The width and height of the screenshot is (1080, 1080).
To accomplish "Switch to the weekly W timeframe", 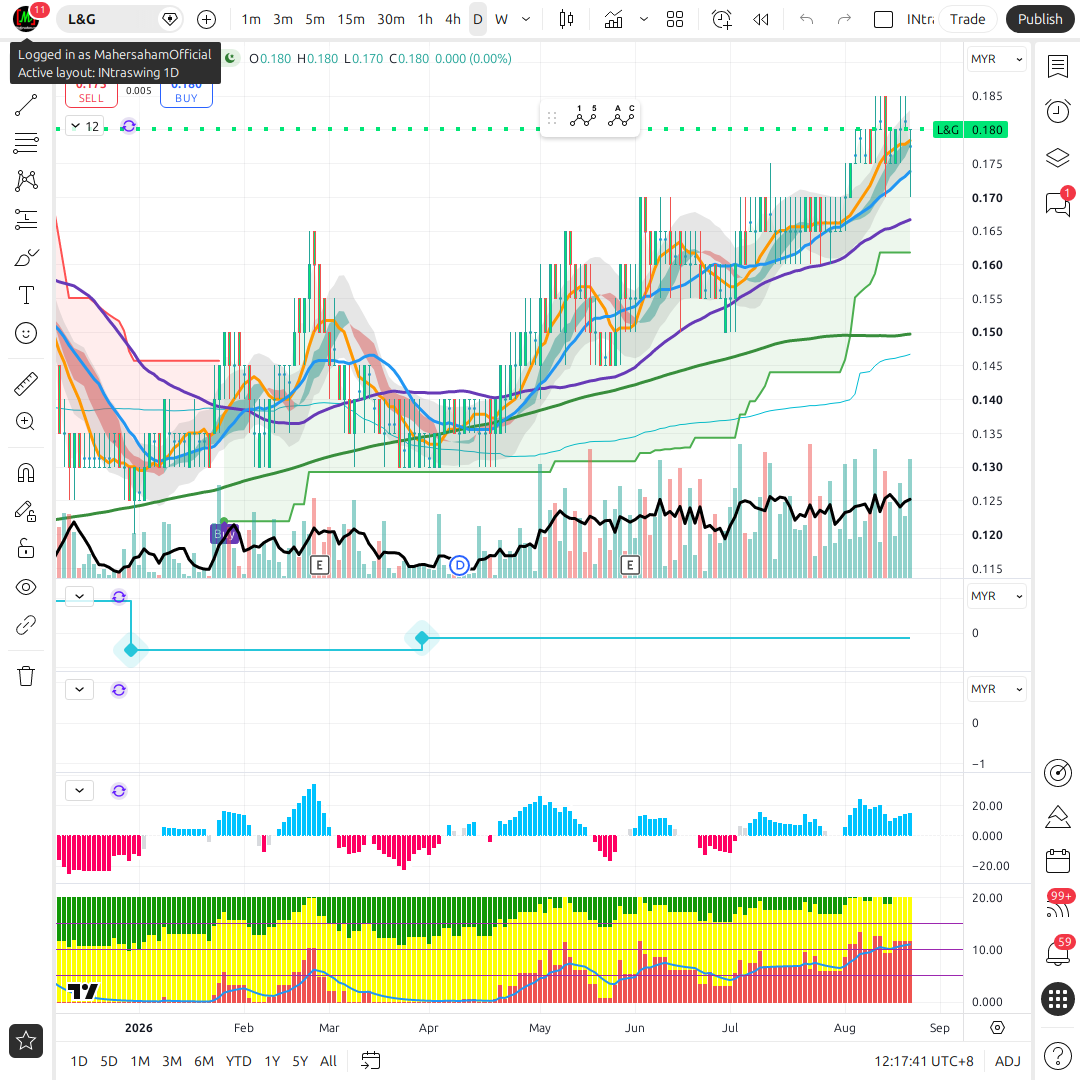I will point(501,19).
